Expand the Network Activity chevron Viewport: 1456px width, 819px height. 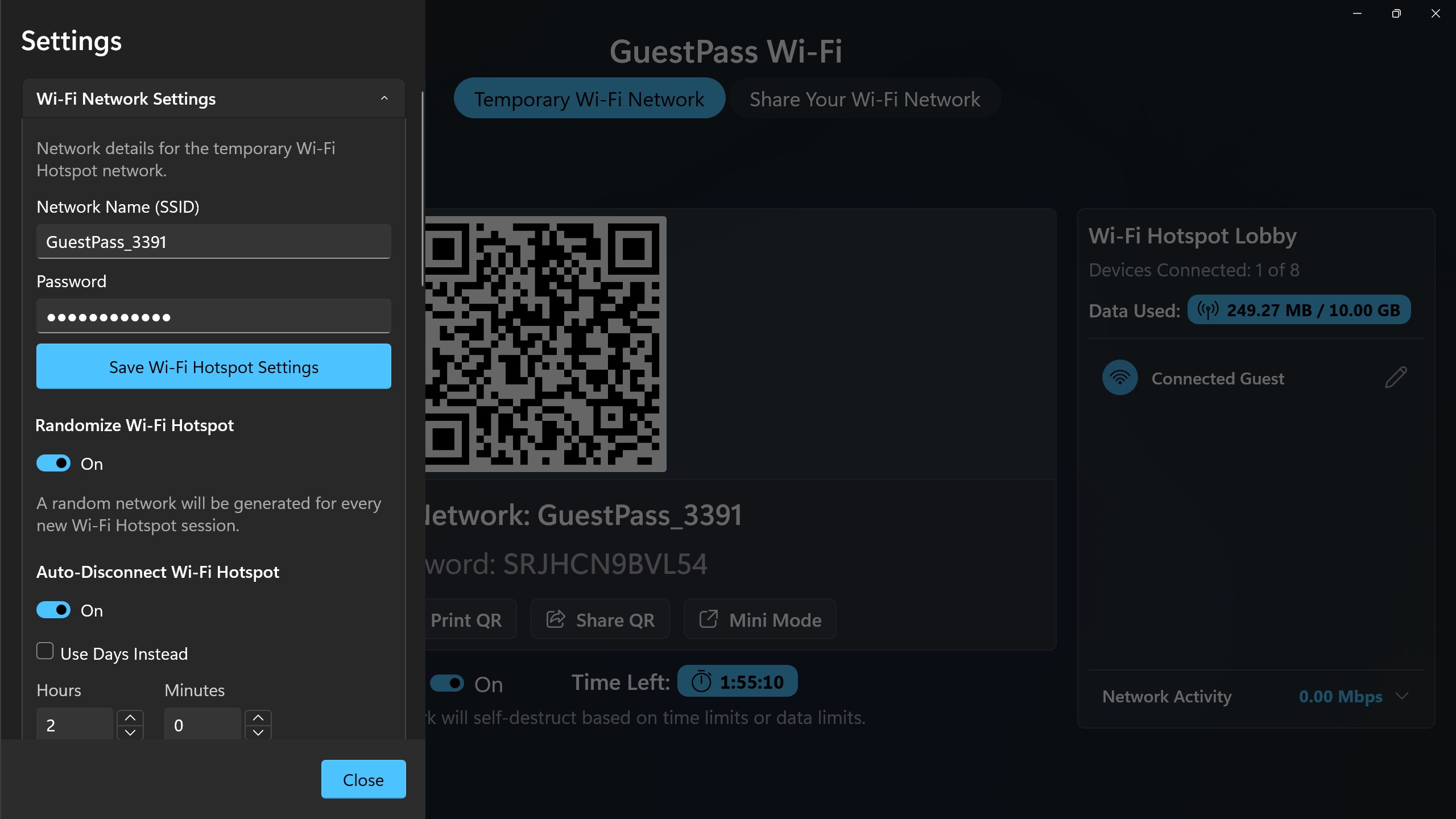pyautogui.click(x=1403, y=696)
